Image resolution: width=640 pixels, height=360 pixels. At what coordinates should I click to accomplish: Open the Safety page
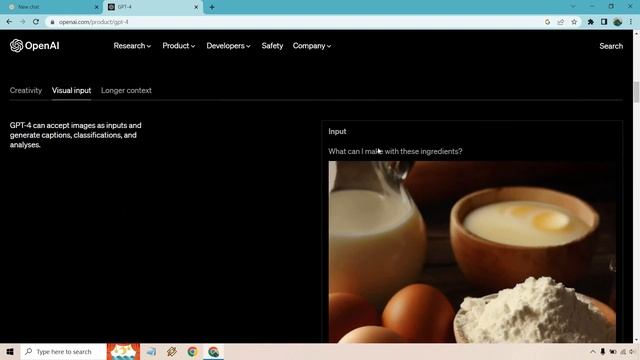272,46
